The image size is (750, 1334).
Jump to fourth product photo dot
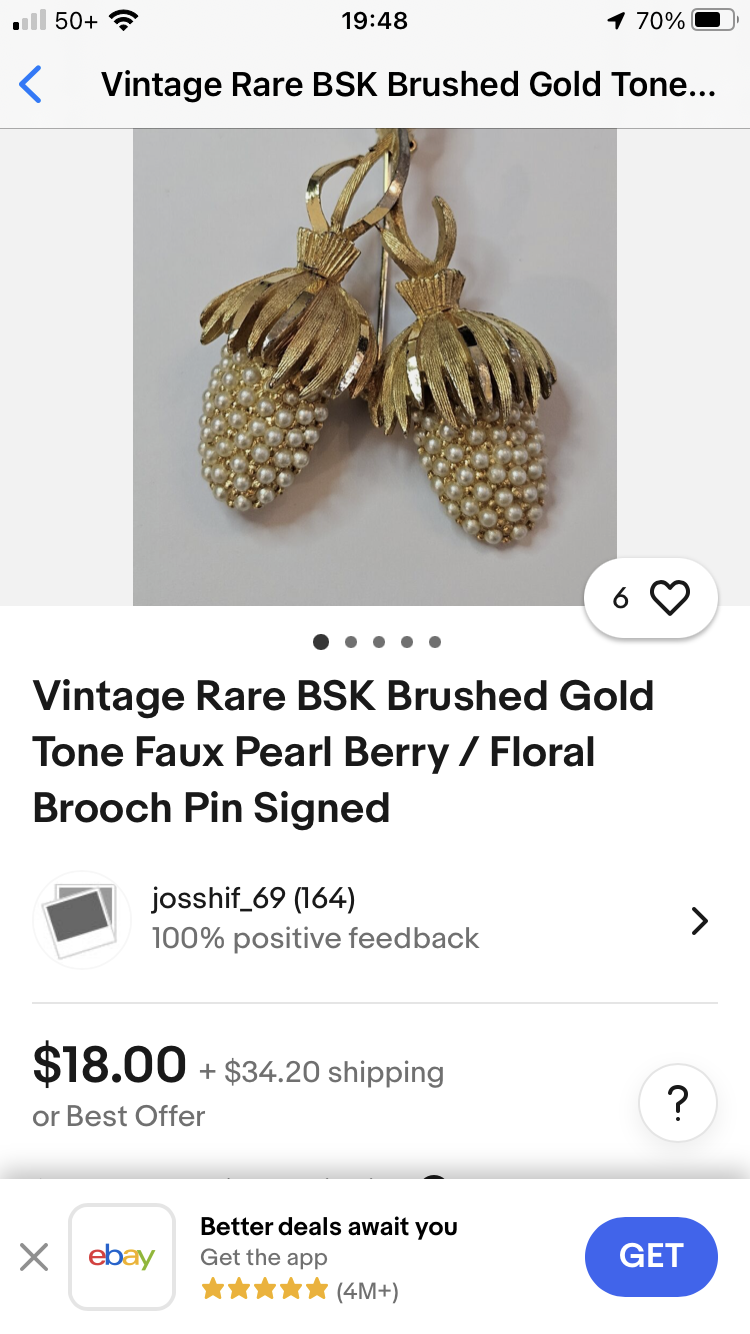(407, 642)
